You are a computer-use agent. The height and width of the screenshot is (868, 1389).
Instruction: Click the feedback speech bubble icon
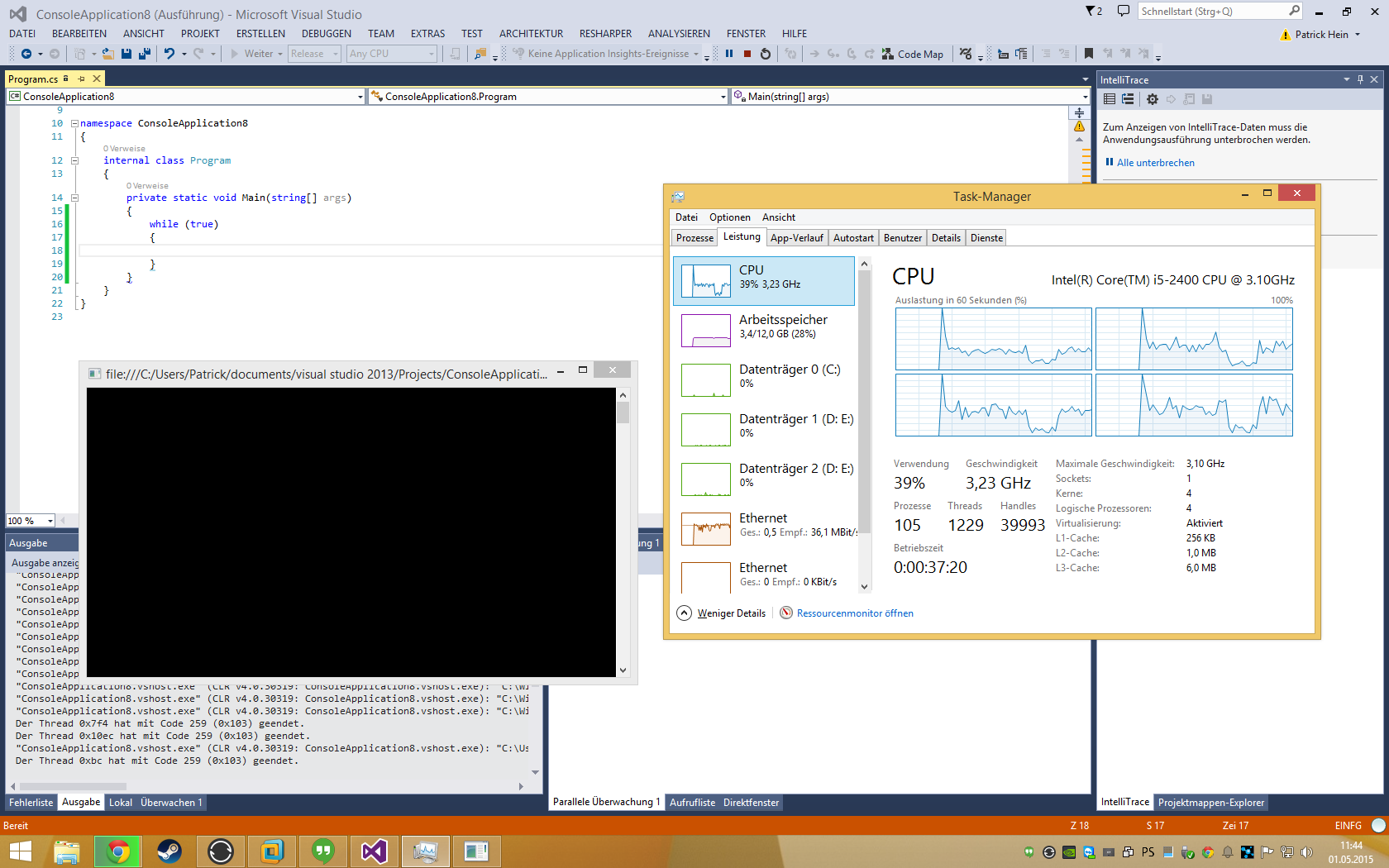click(1123, 11)
